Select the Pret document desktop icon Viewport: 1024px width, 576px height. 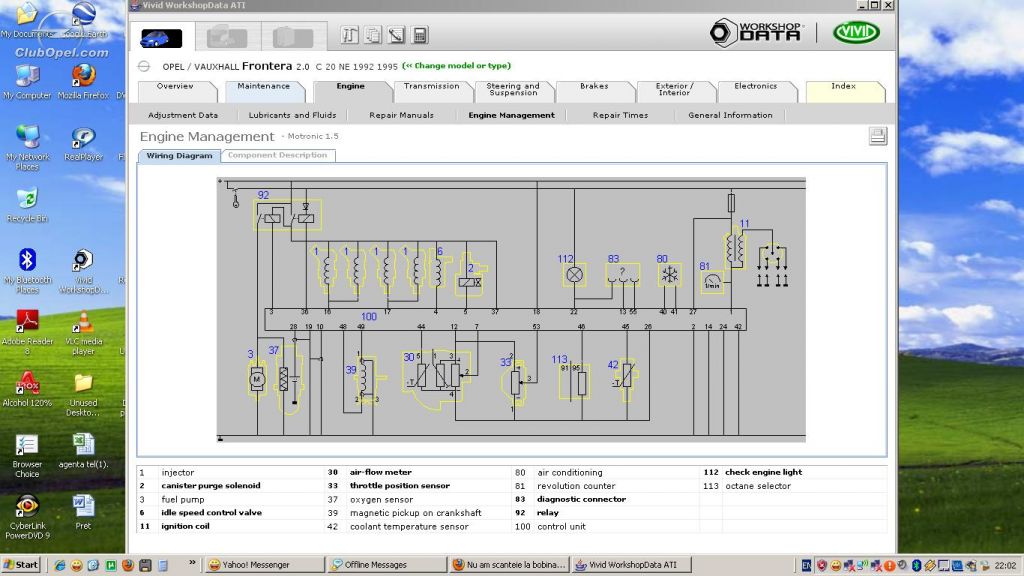point(83,513)
